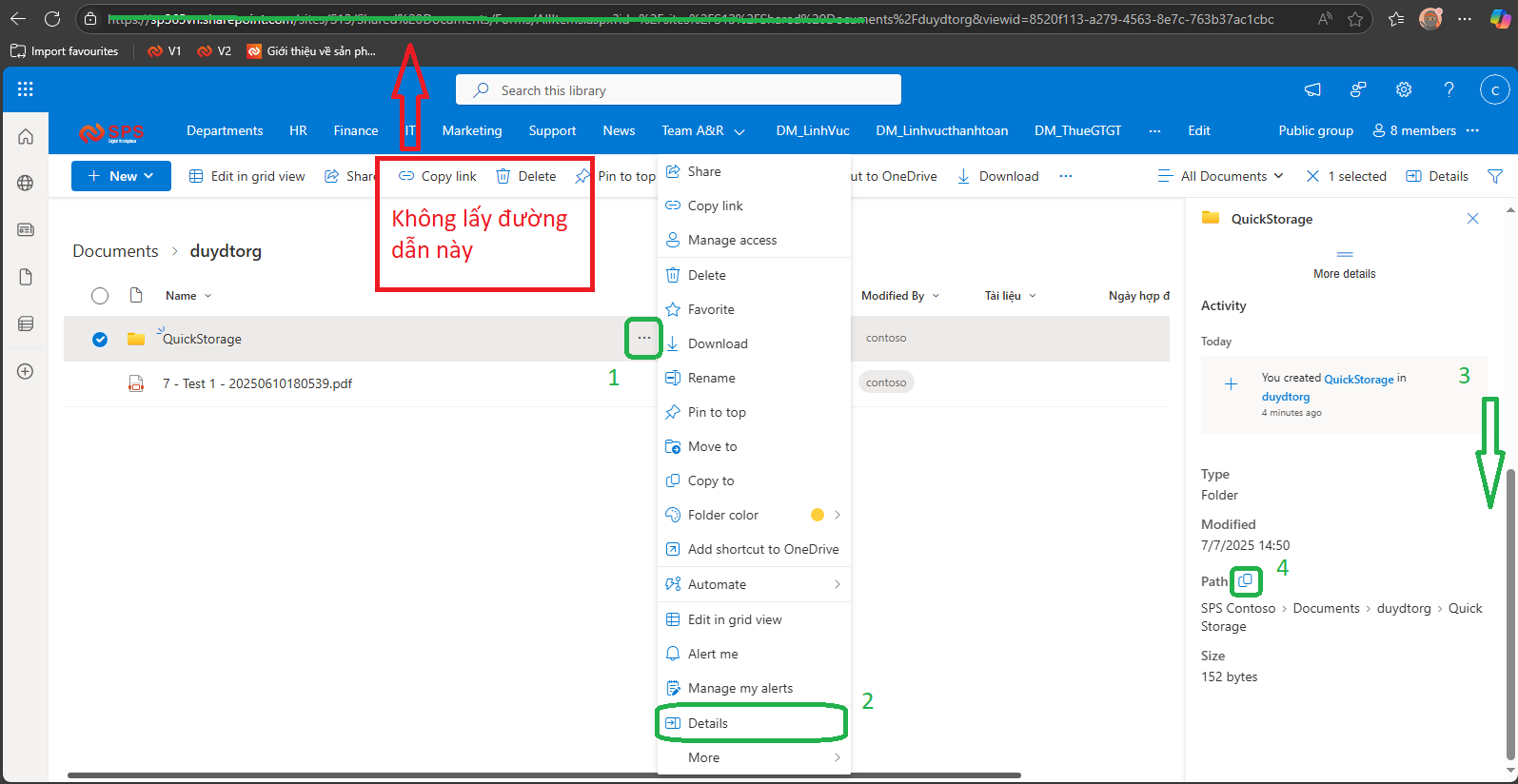Click the Settings gear icon in header
The image size is (1518, 784).
tap(1403, 89)
